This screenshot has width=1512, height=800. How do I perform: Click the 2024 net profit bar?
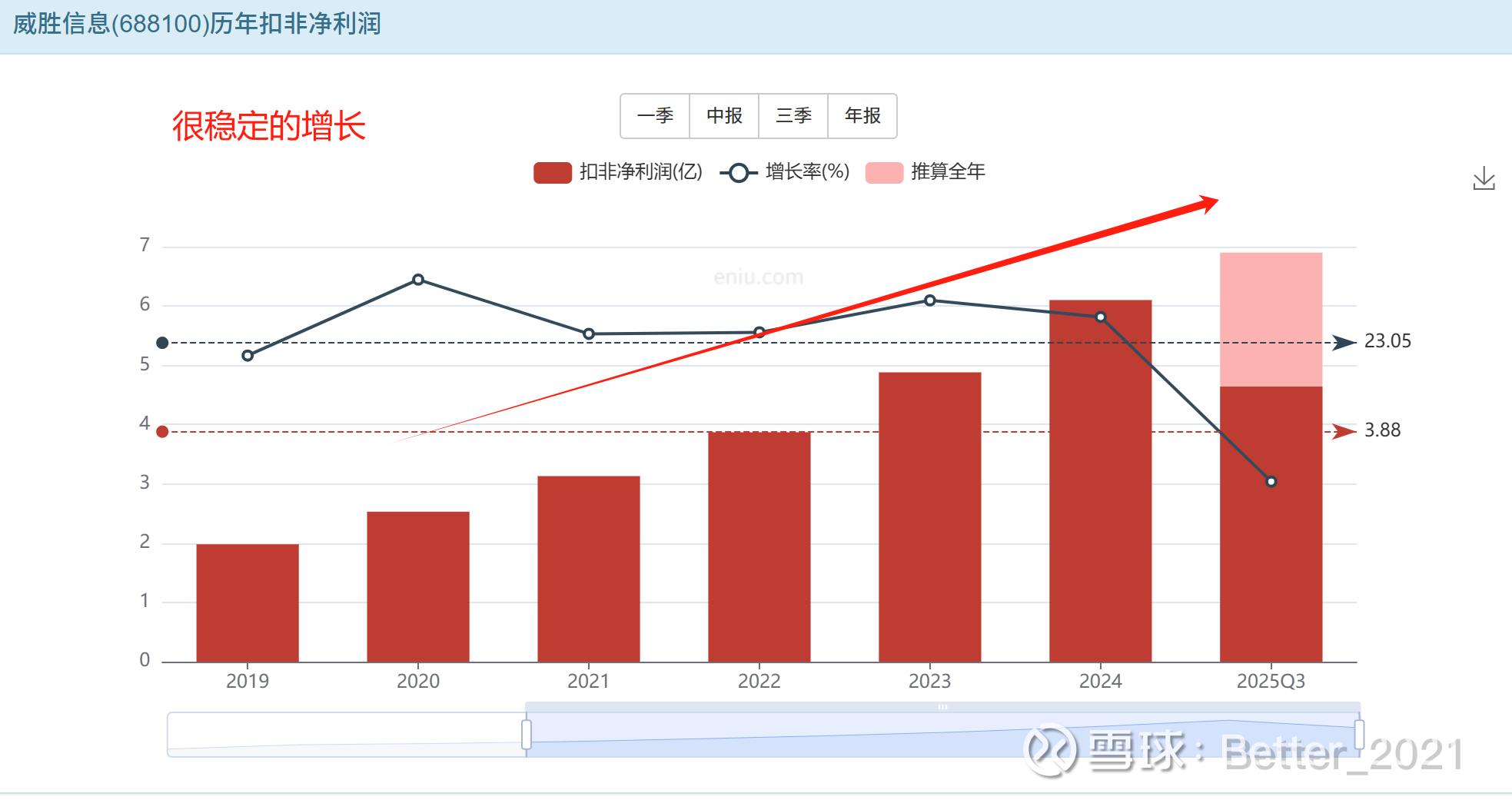[1101, 481]
